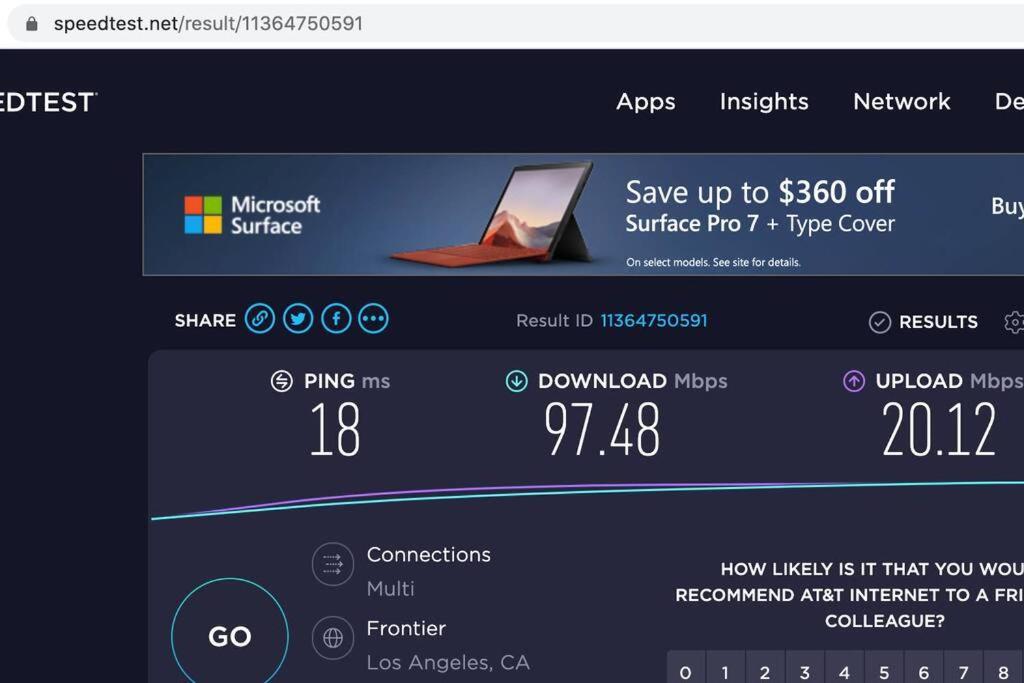Choose rating 3 on survey scale
This screenshot has width=1024, height=683.
[805, 672]
